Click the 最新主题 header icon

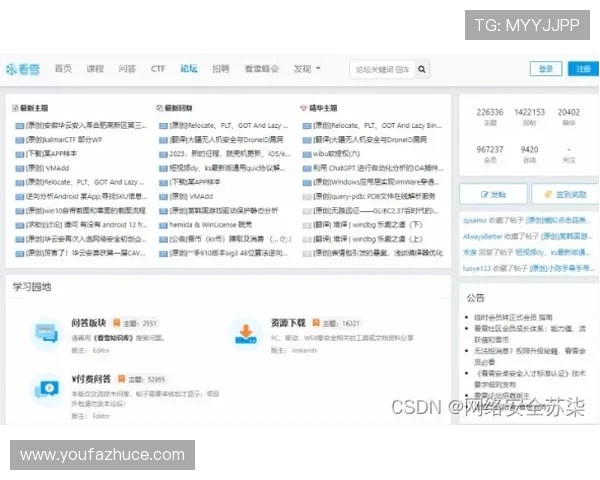click(15, 108)
